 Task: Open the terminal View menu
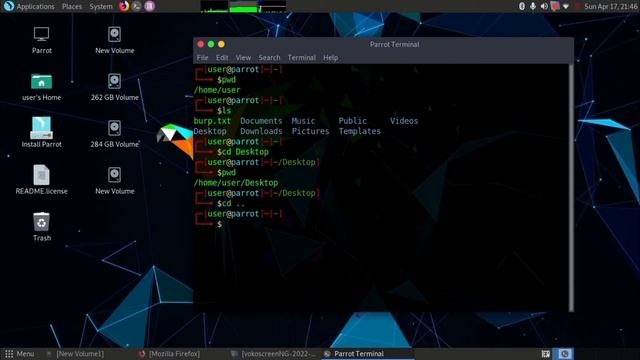[243, 58]
